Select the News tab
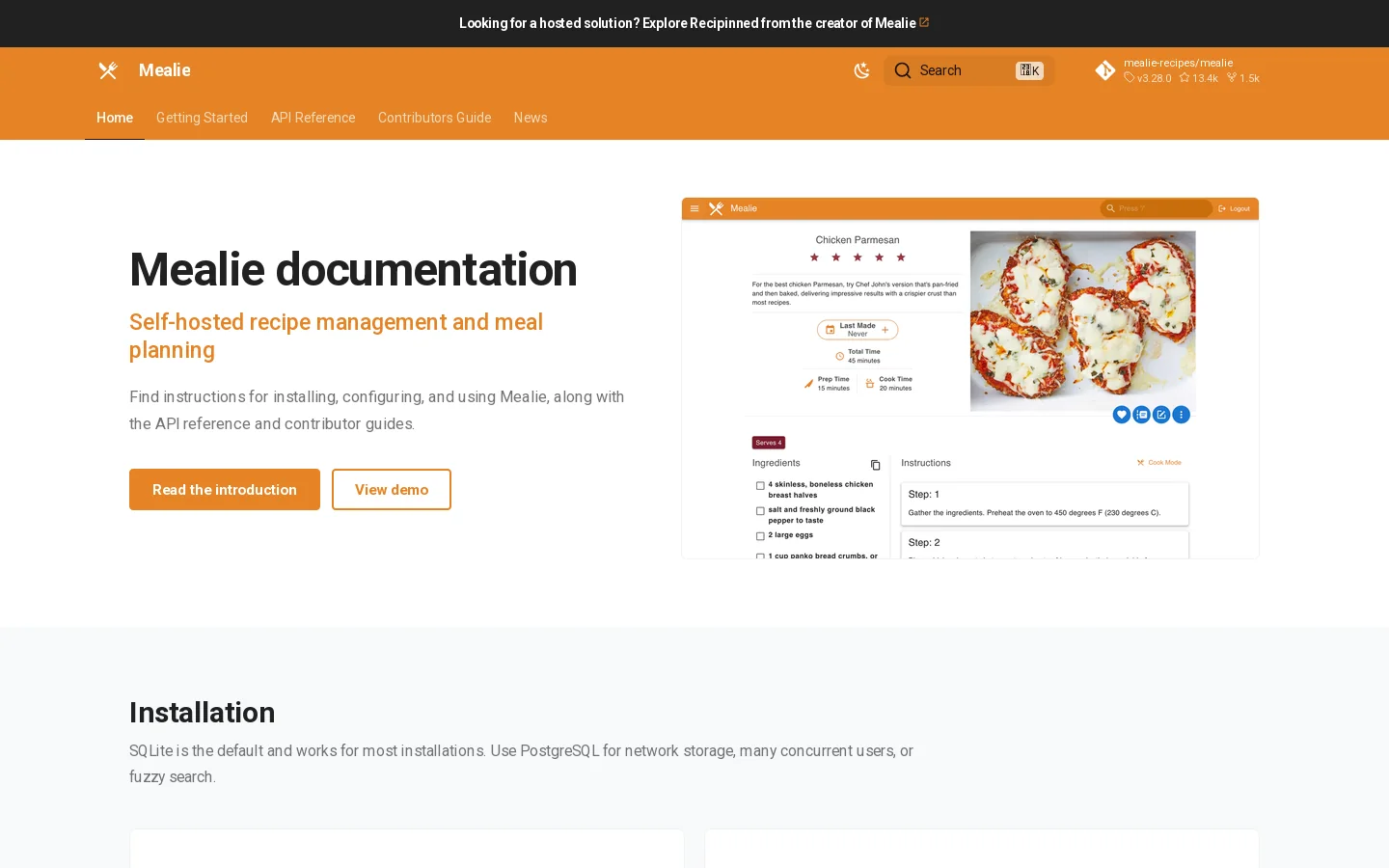 tap(531, 118)
